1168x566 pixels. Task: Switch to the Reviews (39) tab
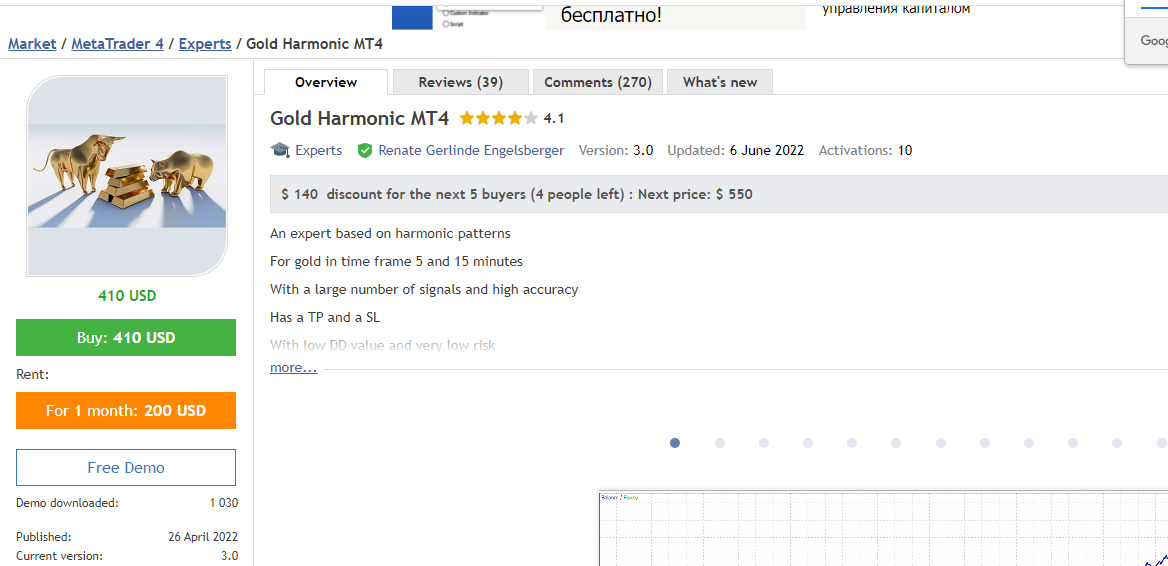point(460,82)
